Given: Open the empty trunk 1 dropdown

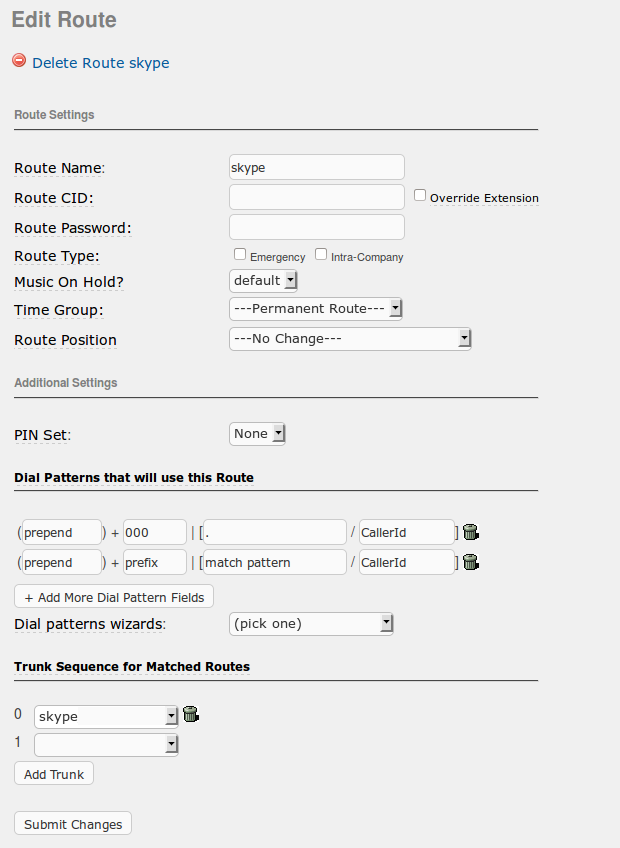Looking at the screenshot, I should point(106,744).
